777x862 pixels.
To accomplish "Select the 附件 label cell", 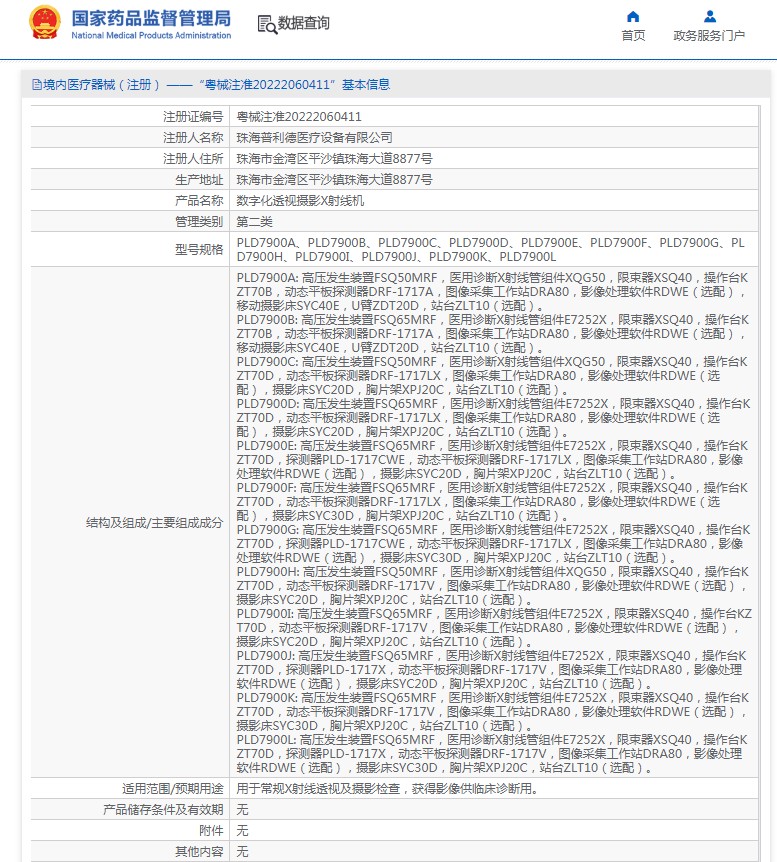I will point(130,831).
